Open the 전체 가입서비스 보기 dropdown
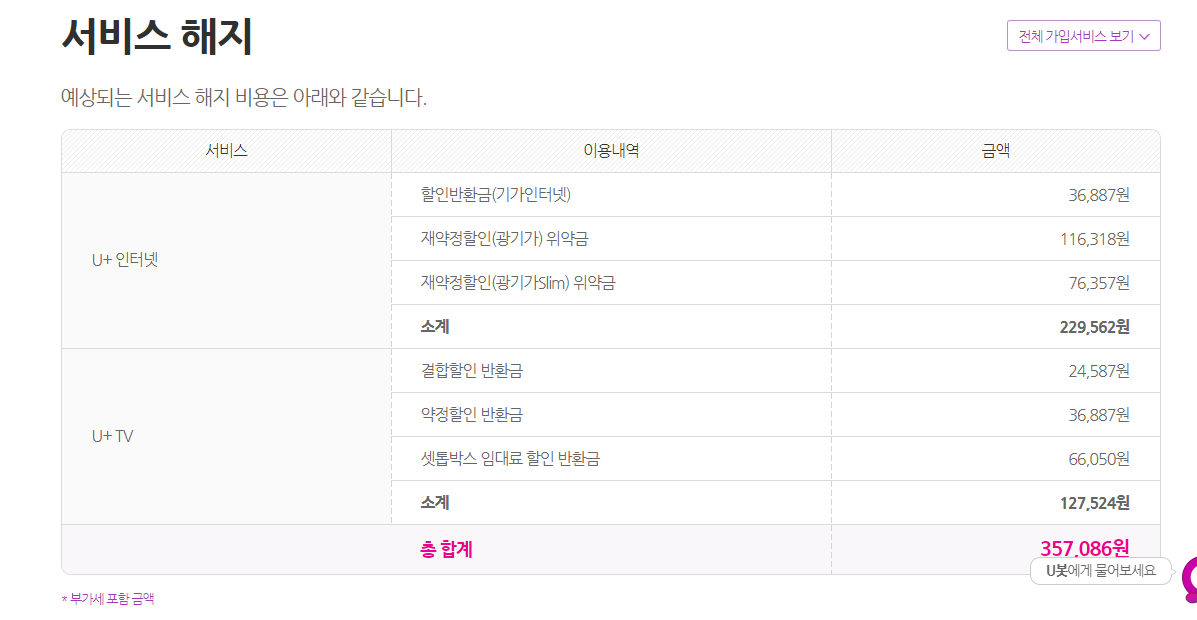This screenshot has width=1197, height=620. click(x=1083, y=36)
